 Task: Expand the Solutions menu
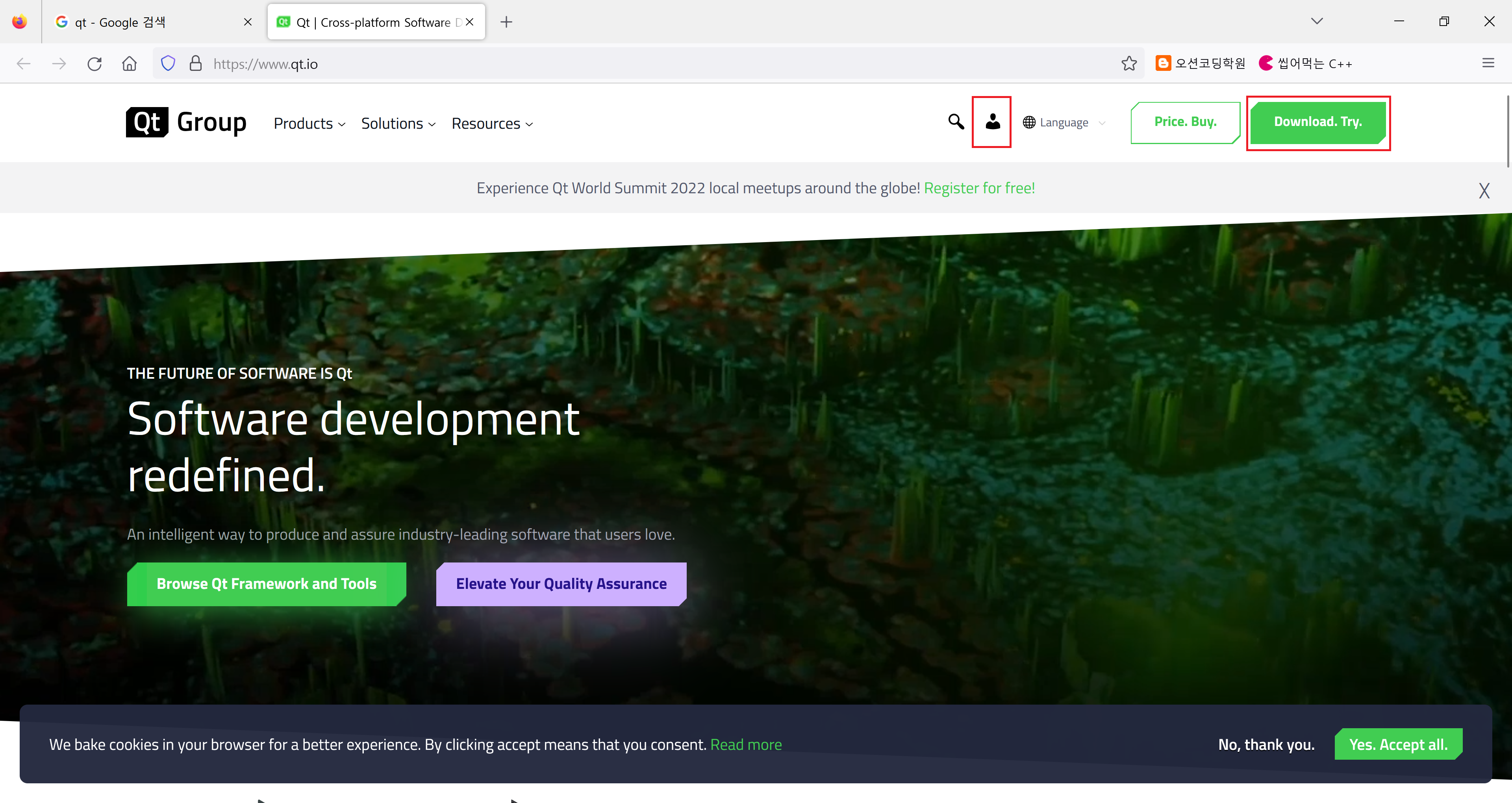(398, 124)
